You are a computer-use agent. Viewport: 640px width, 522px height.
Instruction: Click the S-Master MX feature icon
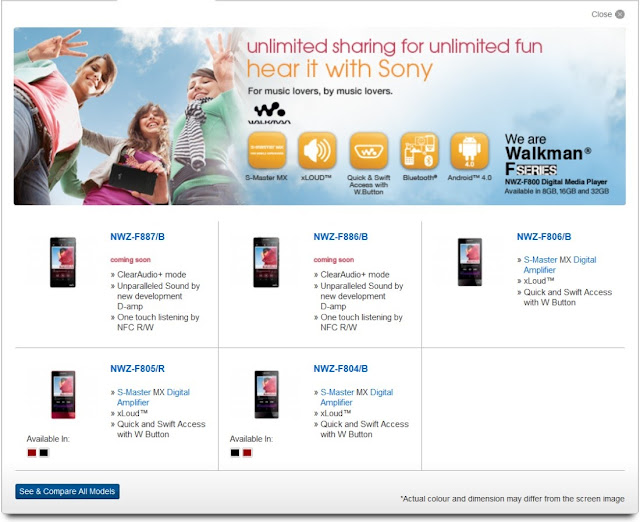tap(267, 150)
